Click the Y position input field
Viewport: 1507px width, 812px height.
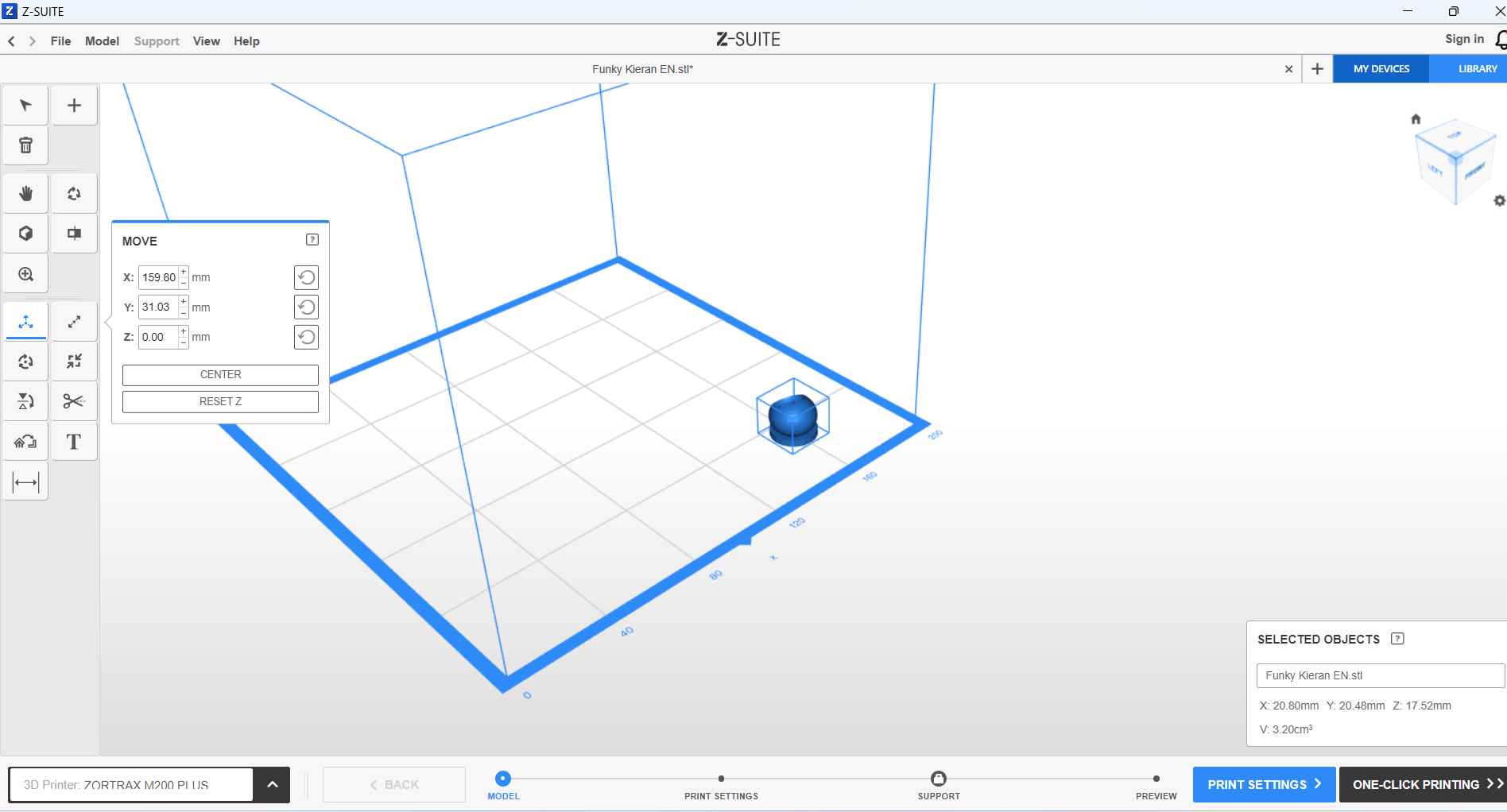pos(159,307)
